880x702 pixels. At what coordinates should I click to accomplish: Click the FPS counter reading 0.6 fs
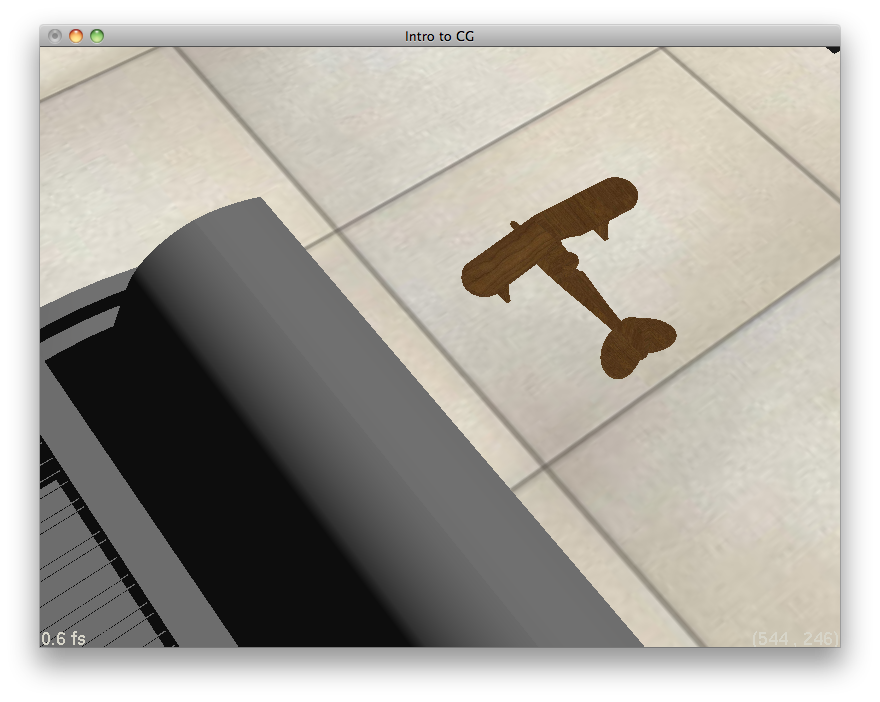pos(63,638)
